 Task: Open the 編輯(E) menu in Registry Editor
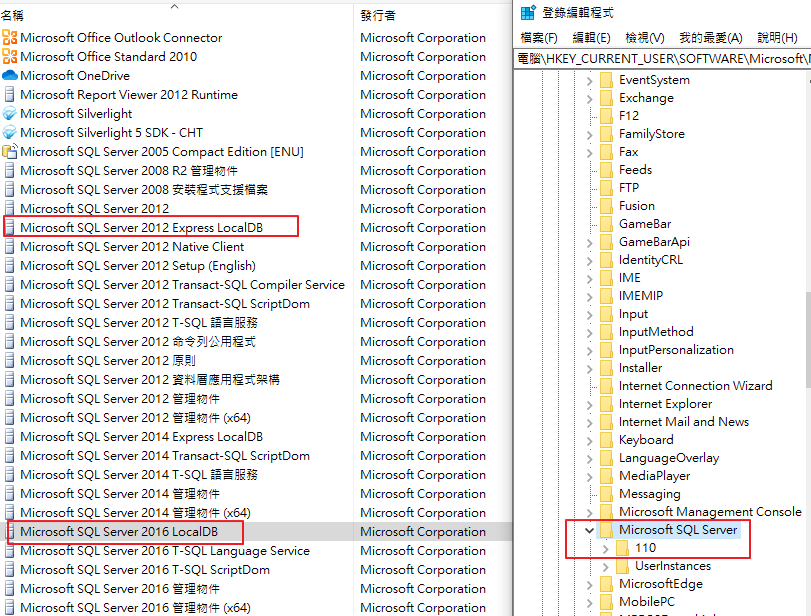point(591,37)
